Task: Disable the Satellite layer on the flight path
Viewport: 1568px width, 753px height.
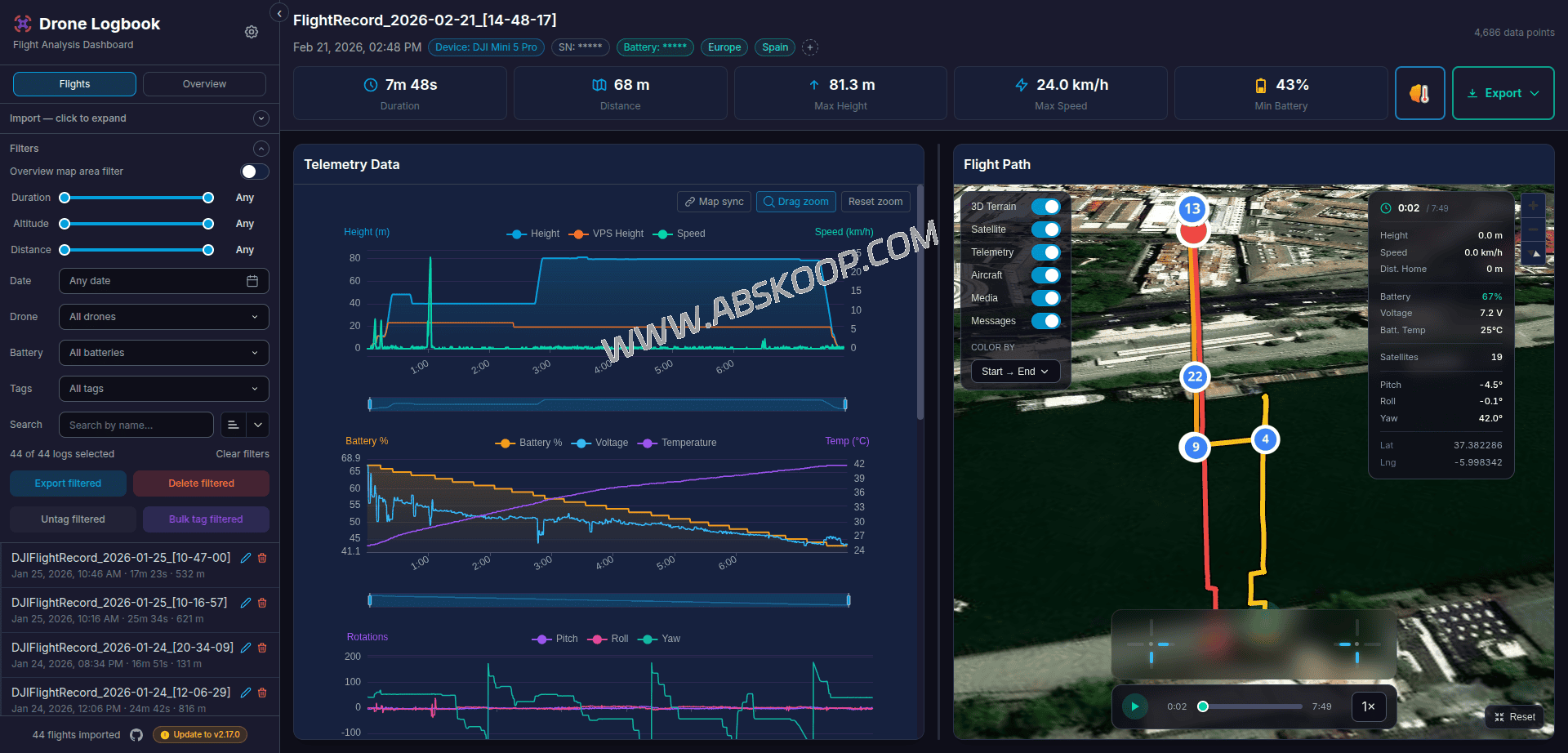Action: click(1046, 229)
